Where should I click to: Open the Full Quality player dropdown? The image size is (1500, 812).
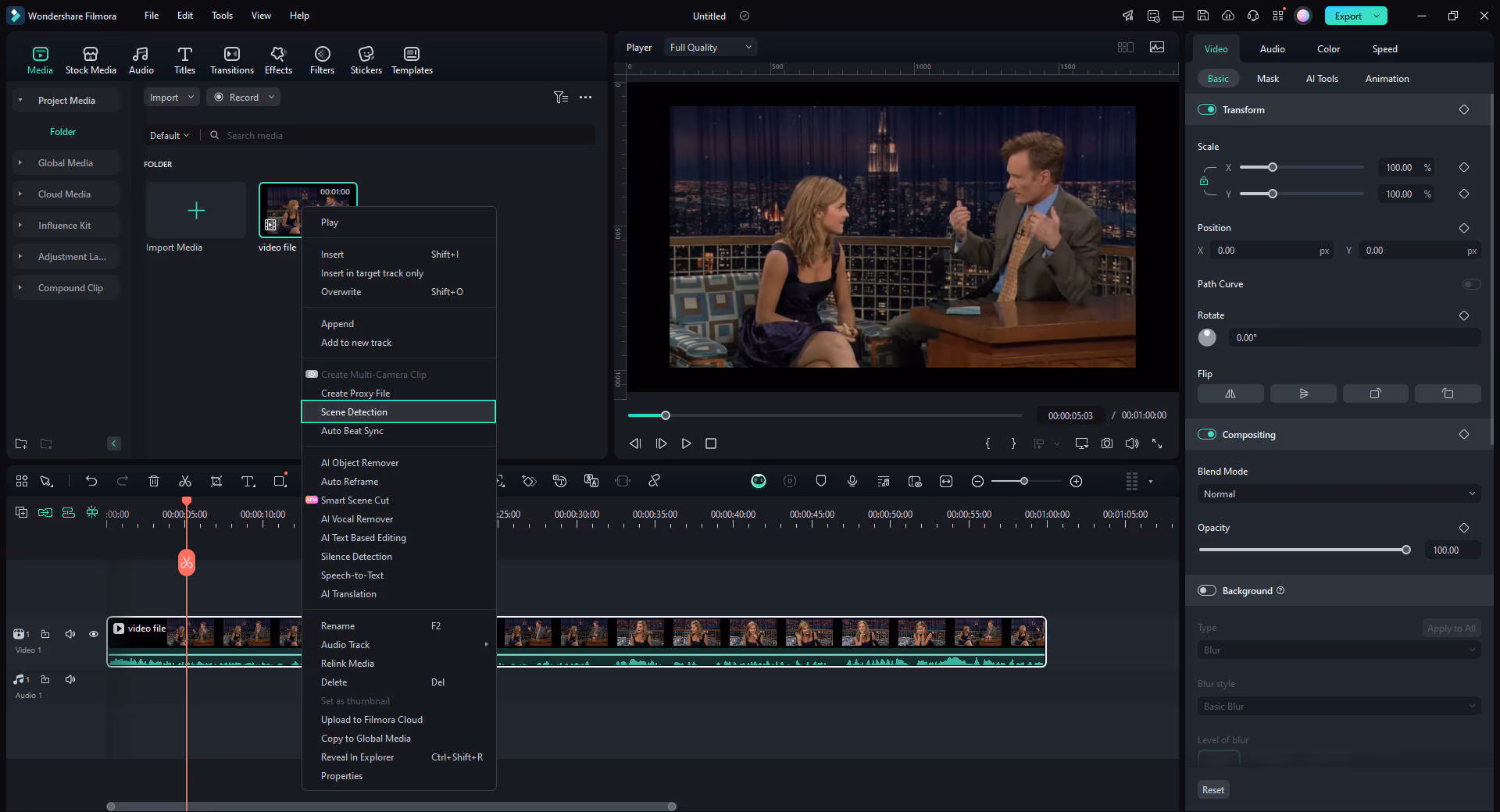coord(710,48)
